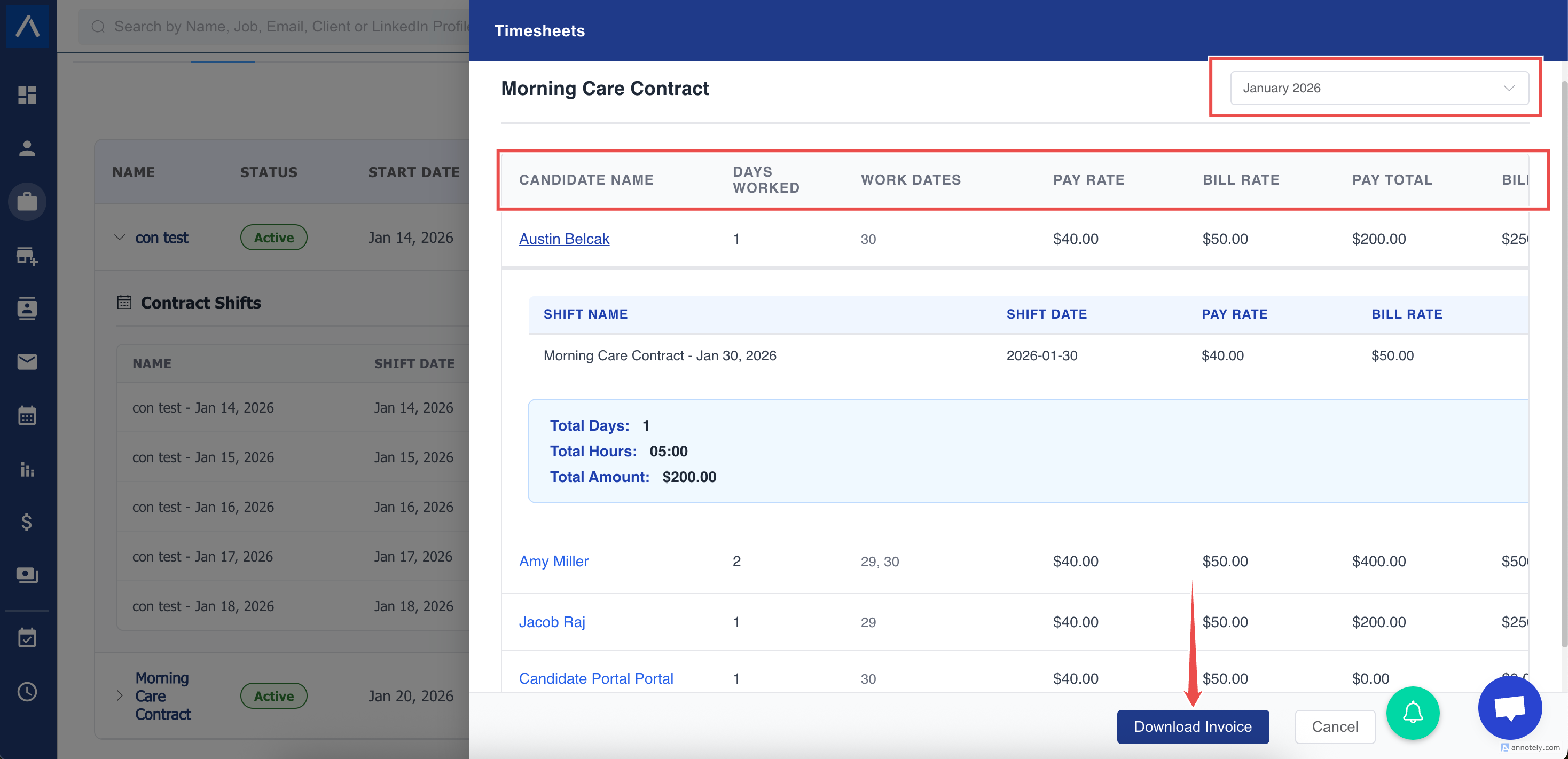Open the briefcase jobs sidebar icon
This screenshot has height=759, width=1568.
27,201
